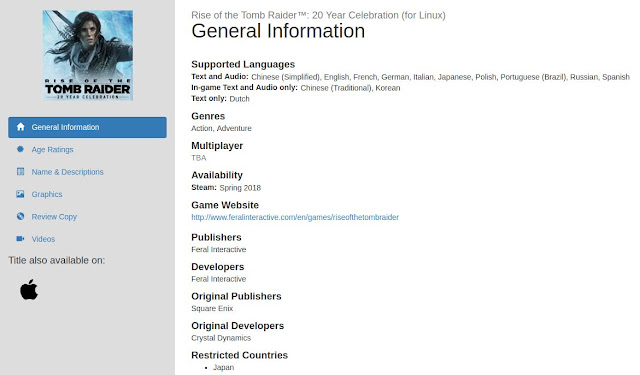Click the Original Developers heading
This screenshot has height=375, width=640.
click(238, 326)
